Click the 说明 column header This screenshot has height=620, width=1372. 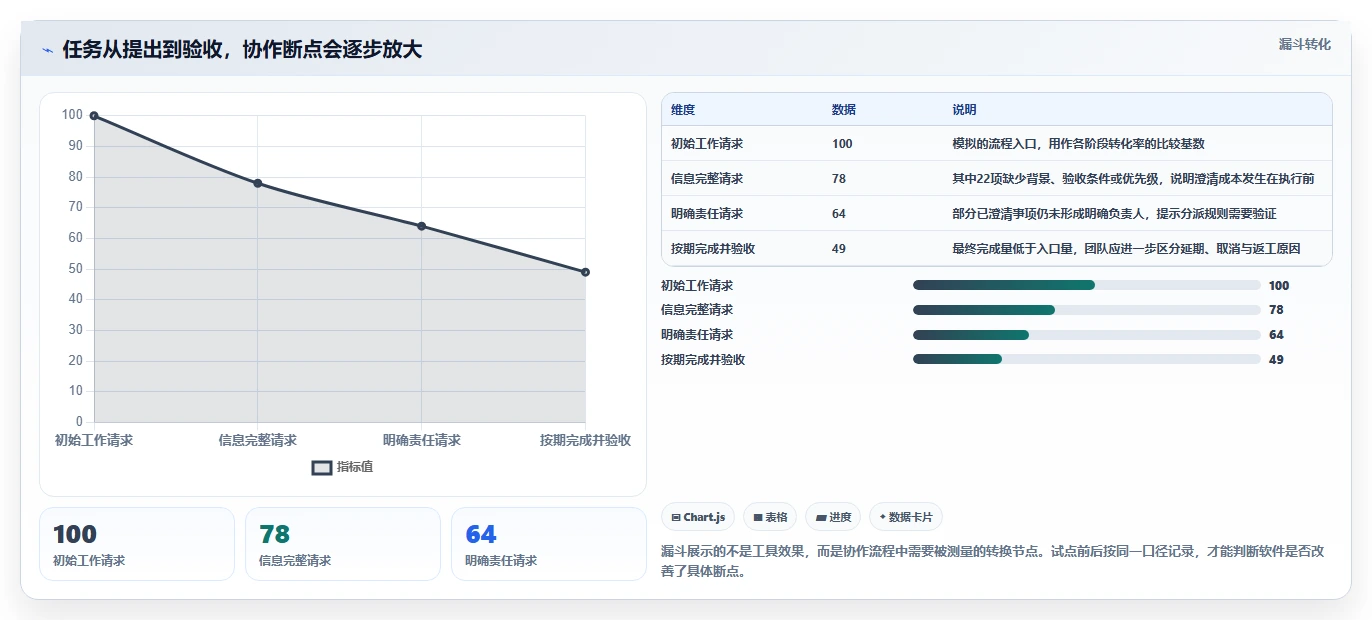tap(965, 110)
